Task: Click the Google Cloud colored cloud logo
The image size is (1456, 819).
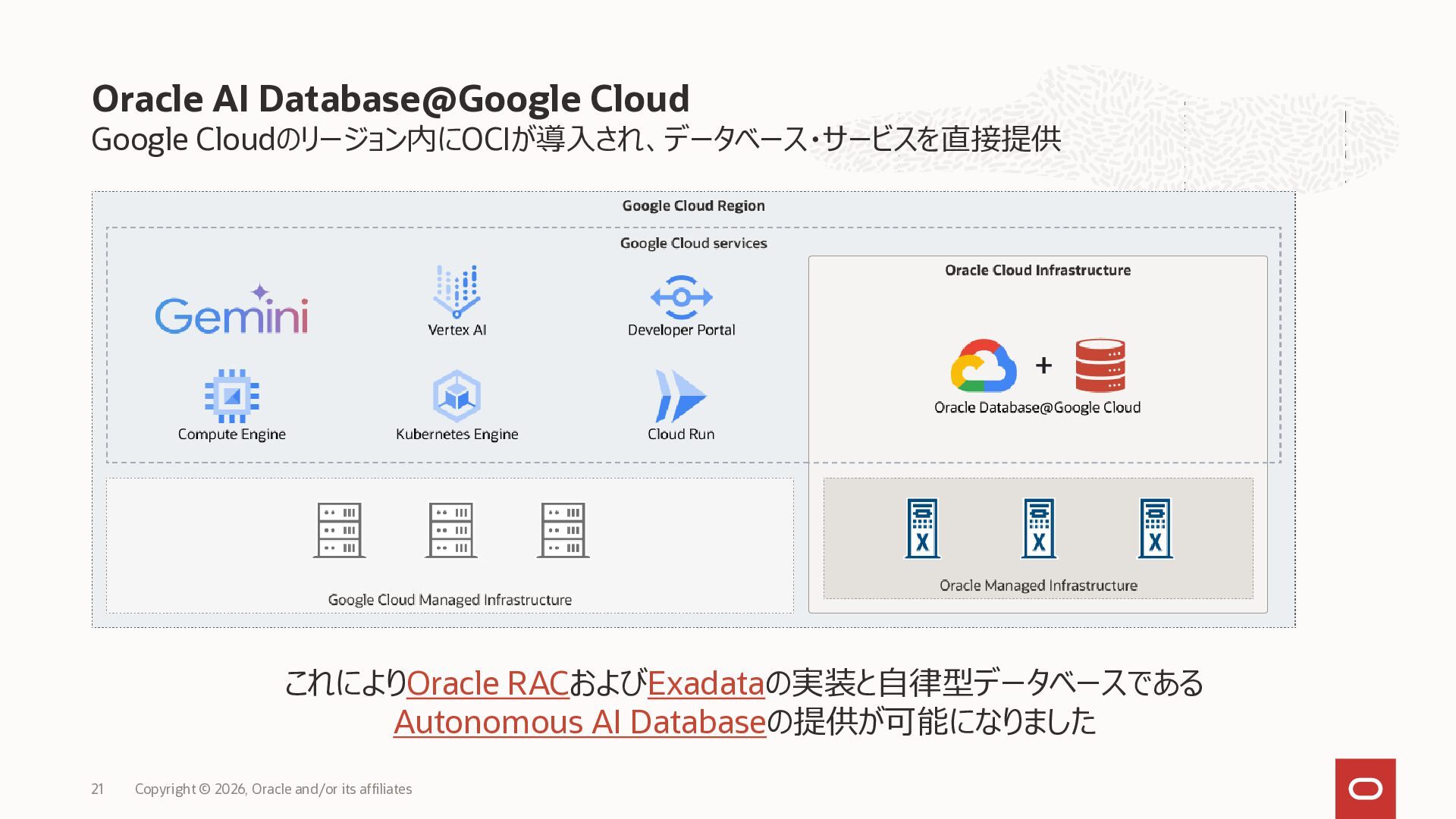Action: tap(984, 366)
